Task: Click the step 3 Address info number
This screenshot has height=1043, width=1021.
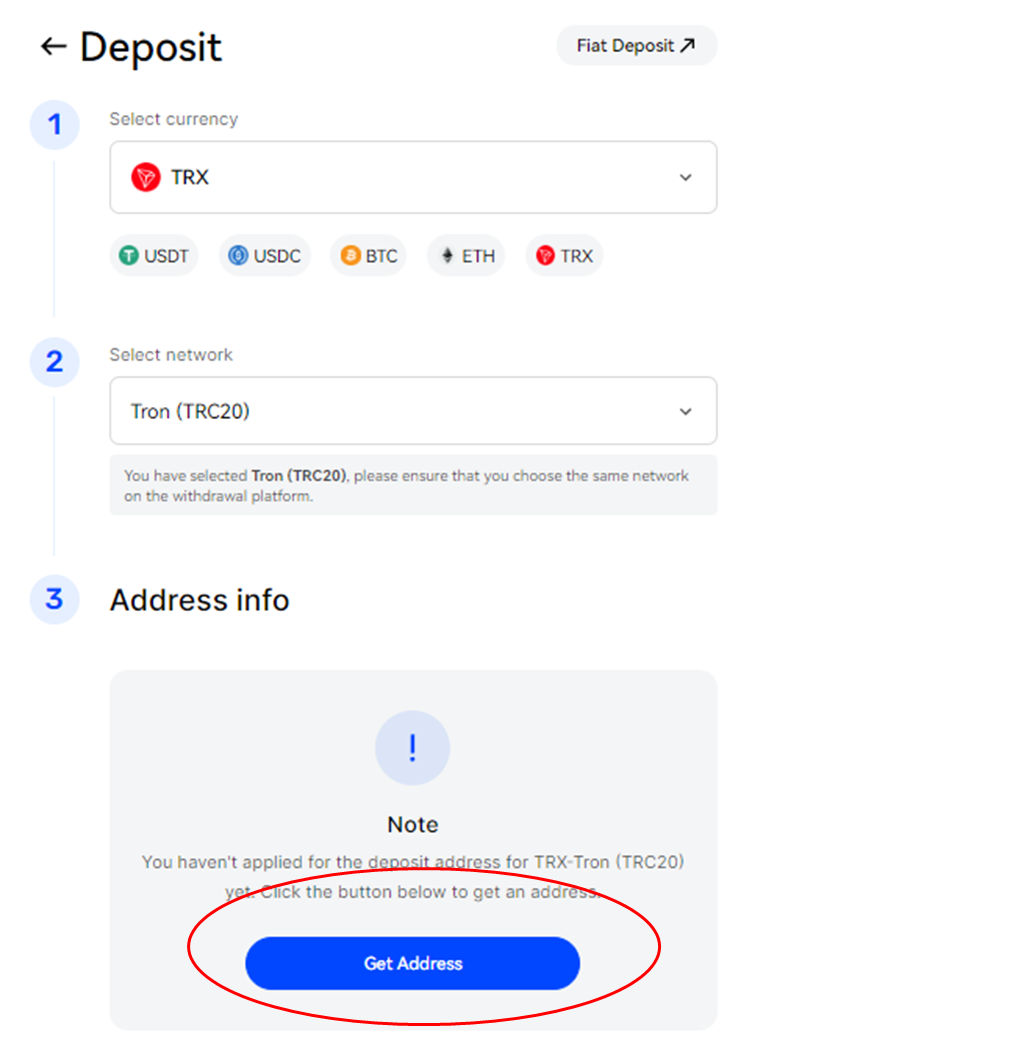Action: pos(55,599)
